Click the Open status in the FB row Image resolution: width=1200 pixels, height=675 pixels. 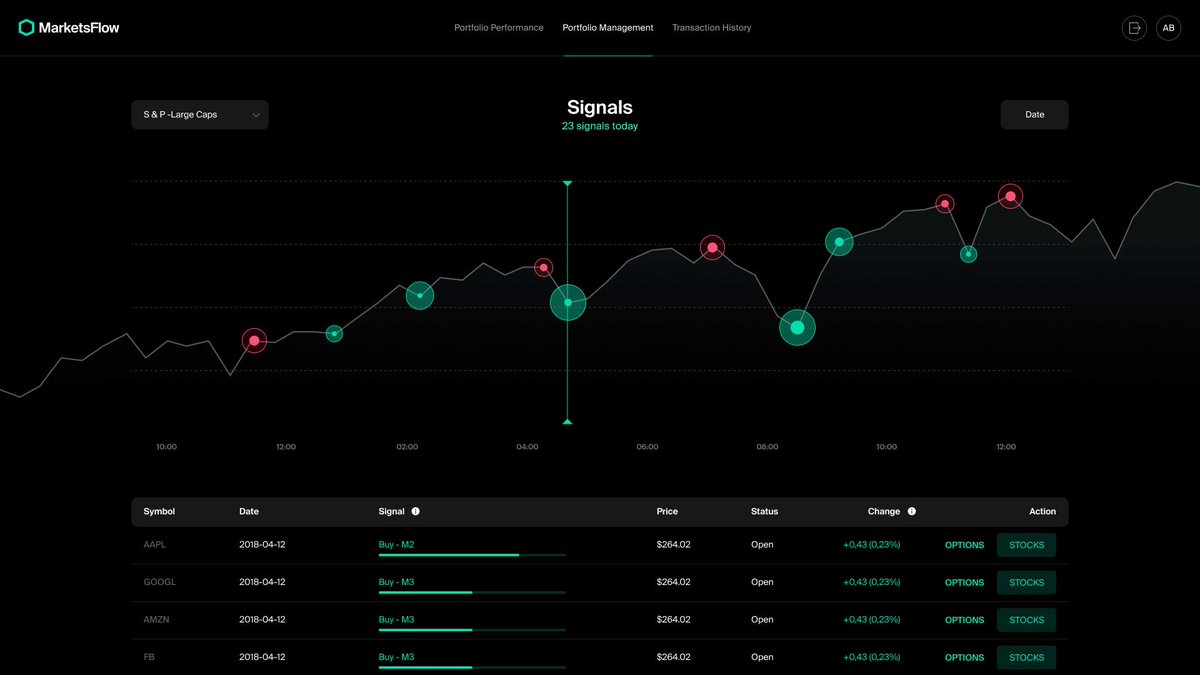point(762,658)
